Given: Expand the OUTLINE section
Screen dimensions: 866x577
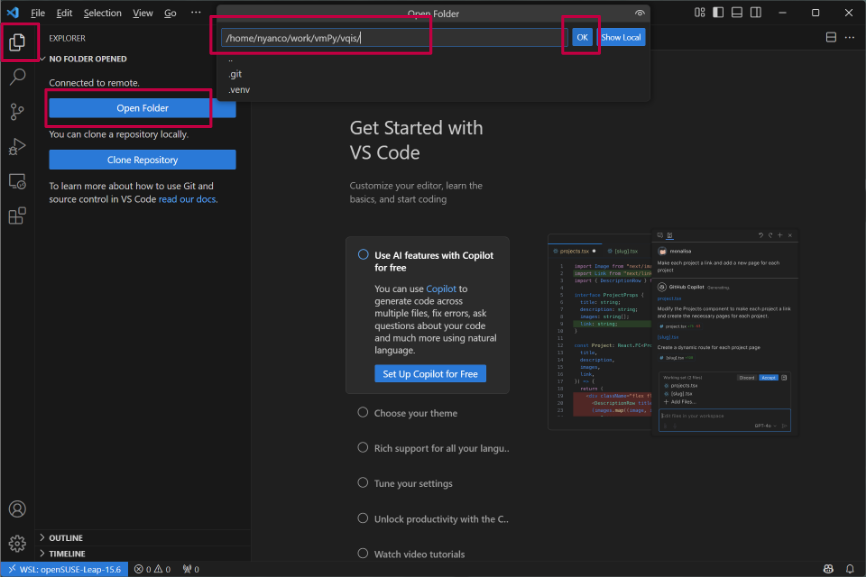Looking at the screenshot, I should click(x=66, y=538).
